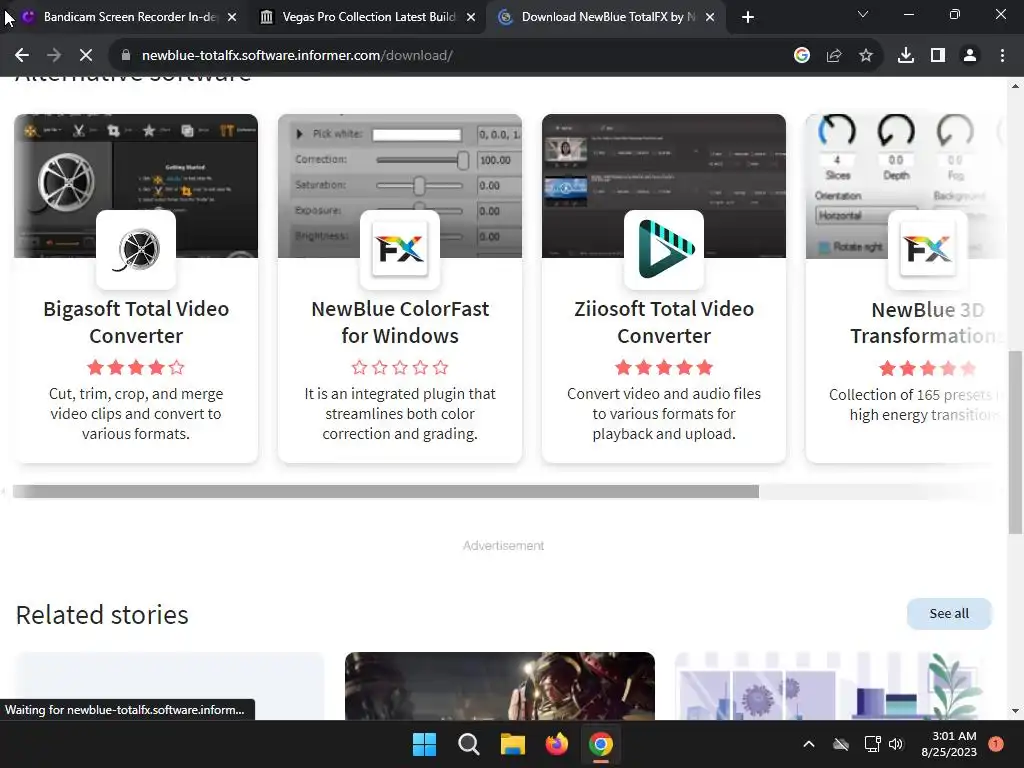The width and height of the screenshot is (1024, 768).
Task: Expand the tab search chevron
Action: tap(863, 14)
